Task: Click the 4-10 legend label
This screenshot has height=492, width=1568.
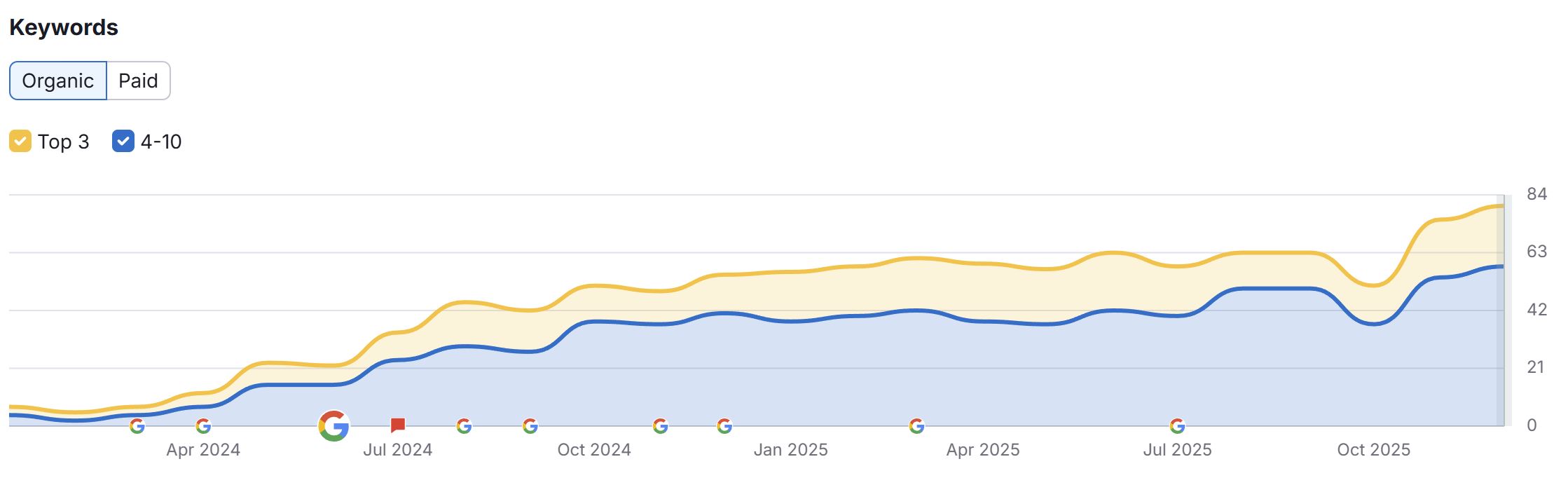Action: click(161, 142)
